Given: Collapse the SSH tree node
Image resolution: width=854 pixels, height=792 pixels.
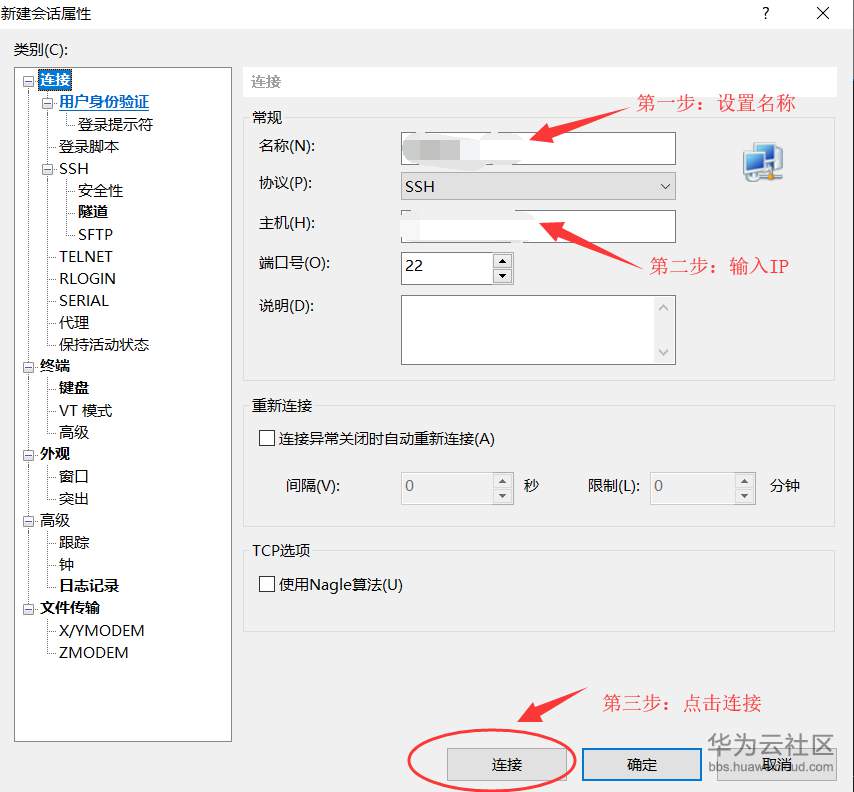Looking at the screenshot, I should click(x=48, y=169).
